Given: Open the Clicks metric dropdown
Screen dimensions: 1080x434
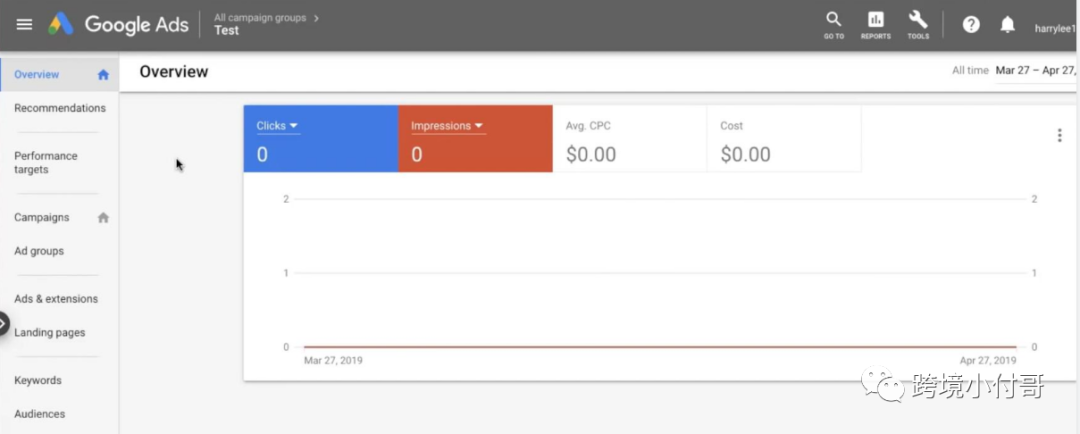Looking at the screenshot, I should 277,126.
